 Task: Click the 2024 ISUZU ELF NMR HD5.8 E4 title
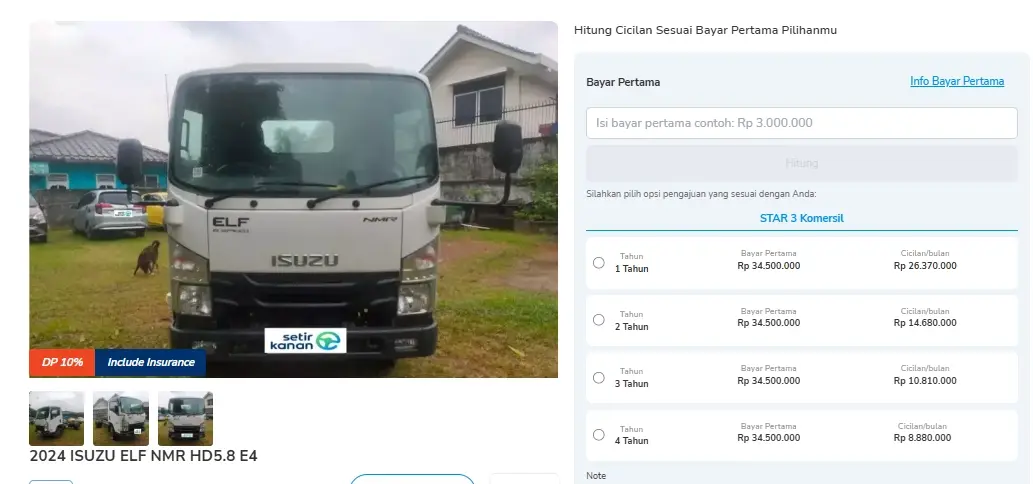coord(144,456)
